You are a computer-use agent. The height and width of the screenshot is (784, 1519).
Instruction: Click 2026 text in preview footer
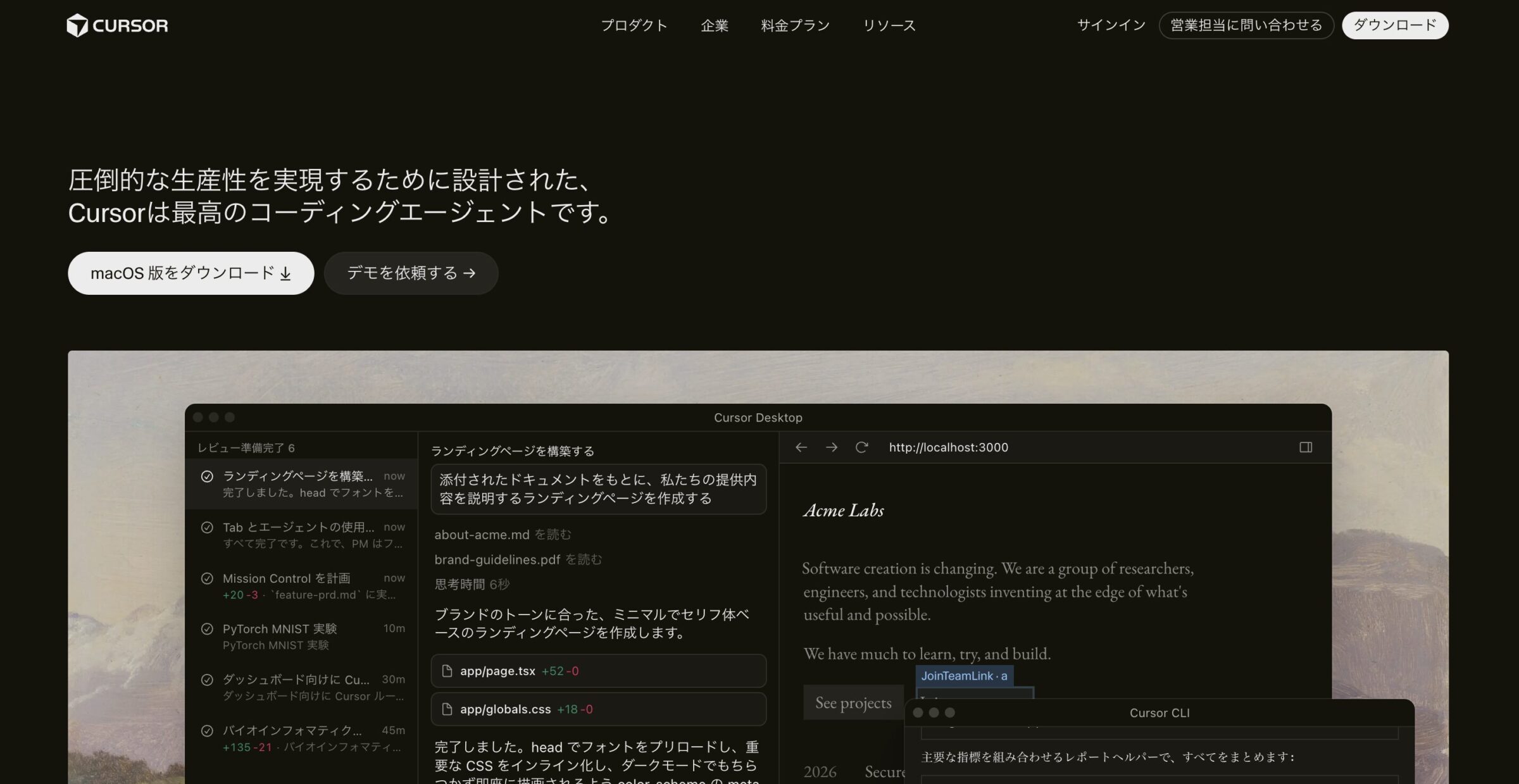point(820,772)
